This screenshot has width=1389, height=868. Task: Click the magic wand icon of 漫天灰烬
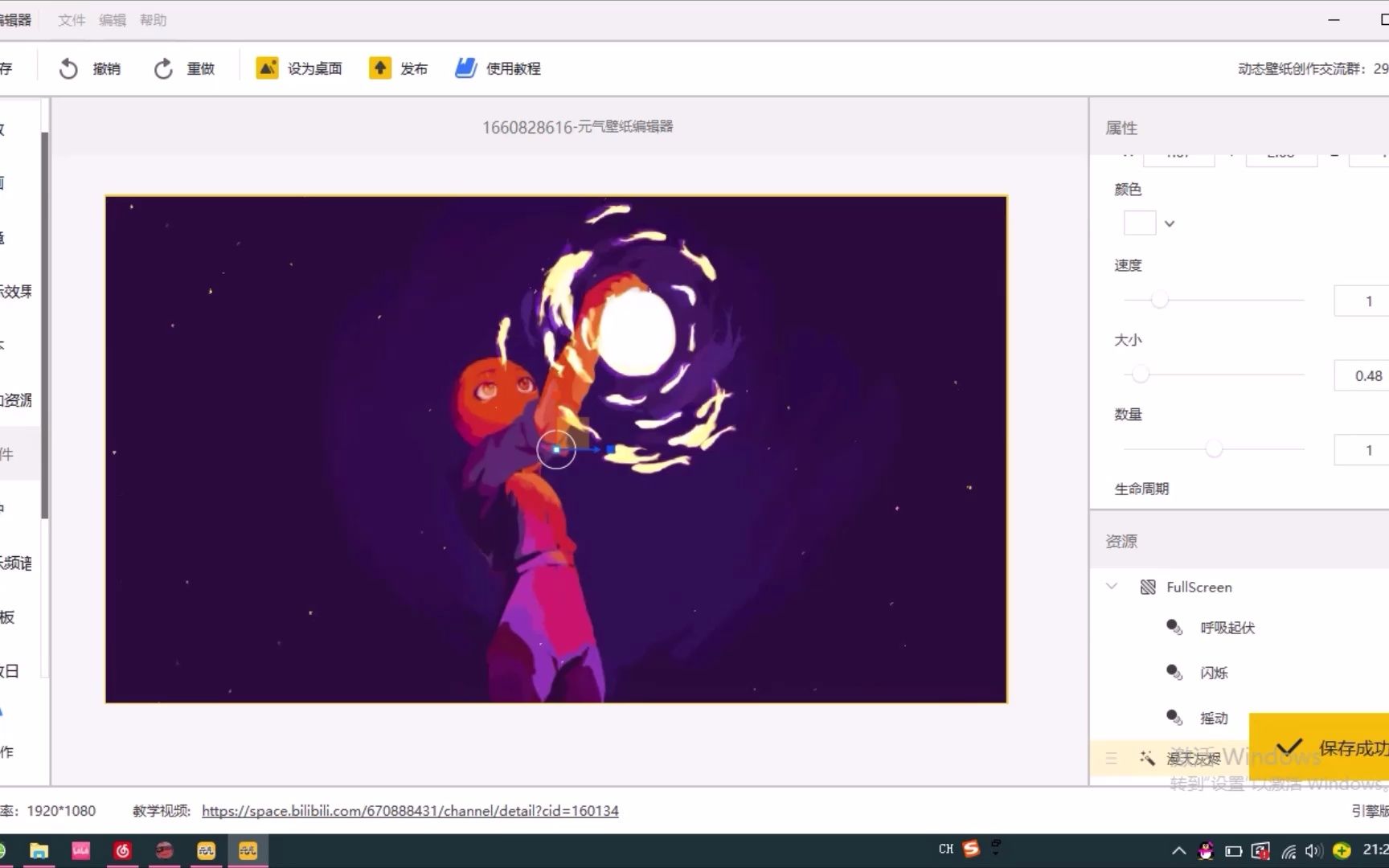point(1147,758)
